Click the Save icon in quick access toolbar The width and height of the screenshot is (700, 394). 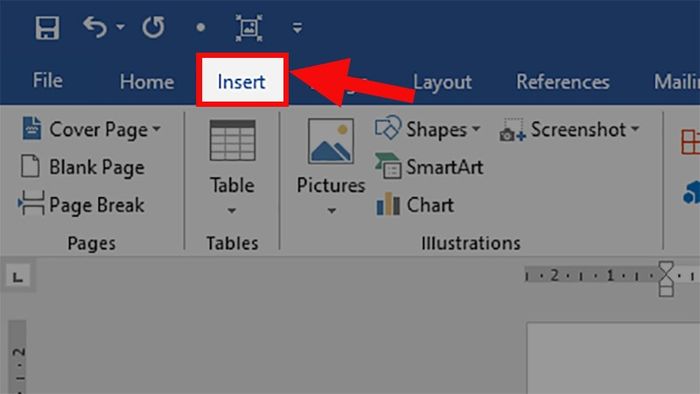pyautogui.click(x=47, y=28)
